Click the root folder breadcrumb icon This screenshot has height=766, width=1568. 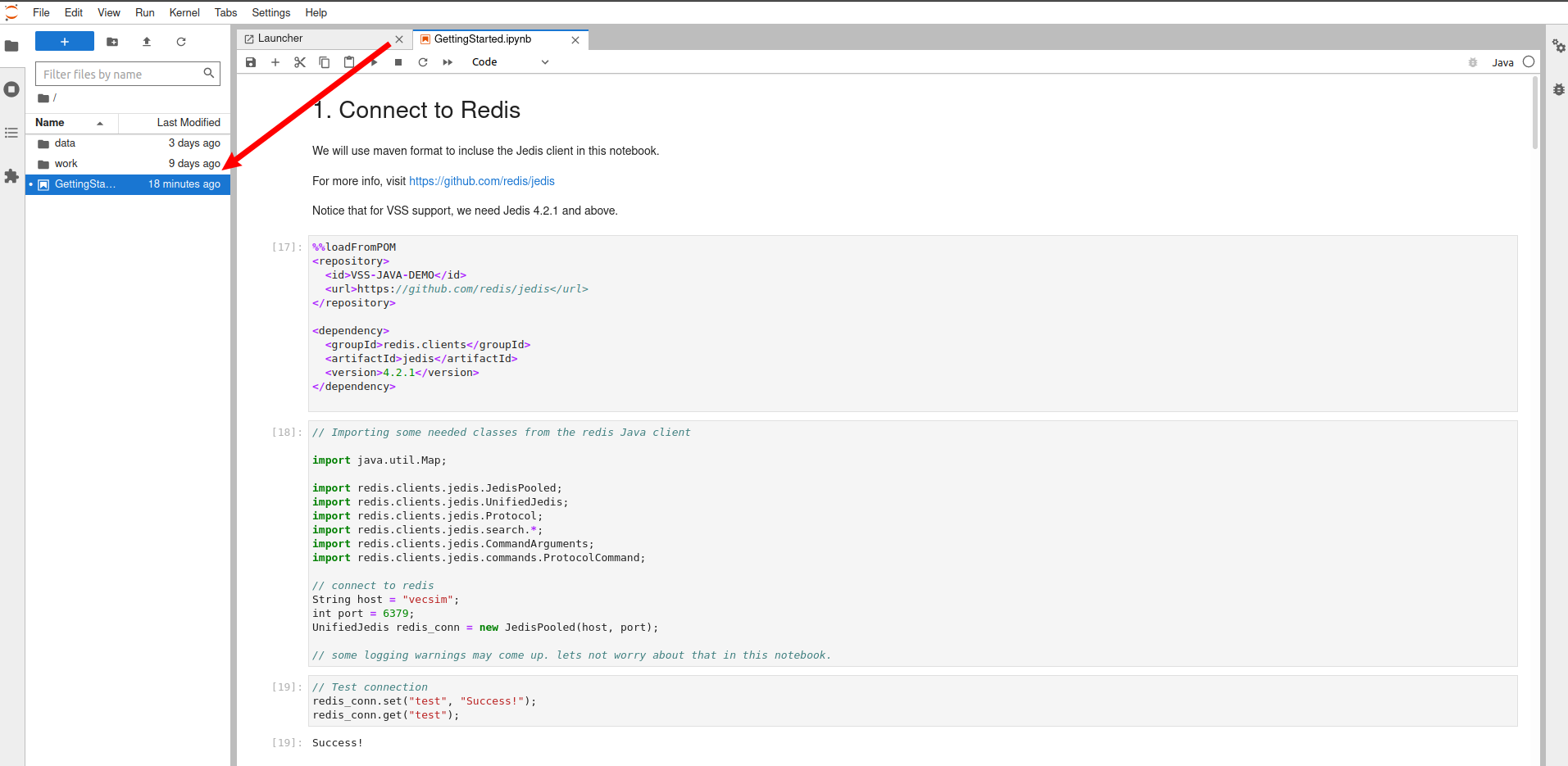(43, 98)
